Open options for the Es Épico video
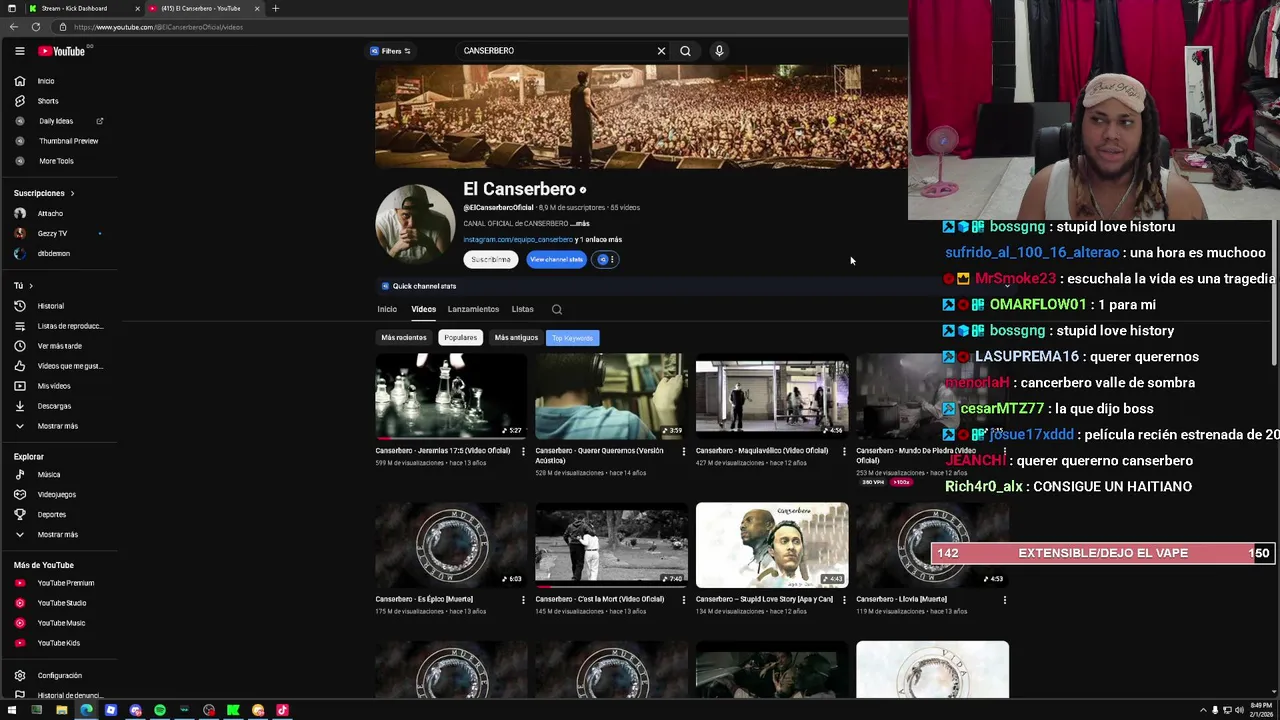The width and height of the screenshot is (1280, 720). point(523,600)
